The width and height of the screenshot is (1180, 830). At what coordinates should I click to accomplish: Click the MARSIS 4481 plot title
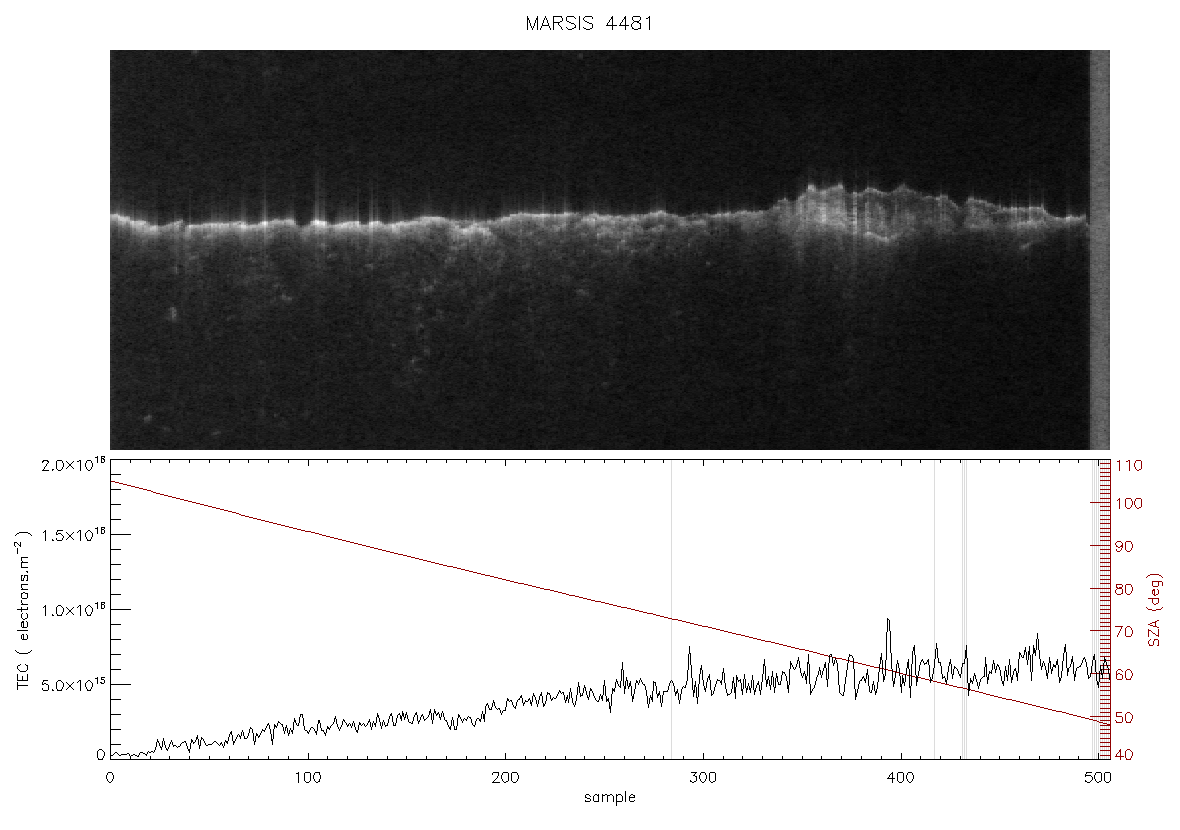pos(588,23)
